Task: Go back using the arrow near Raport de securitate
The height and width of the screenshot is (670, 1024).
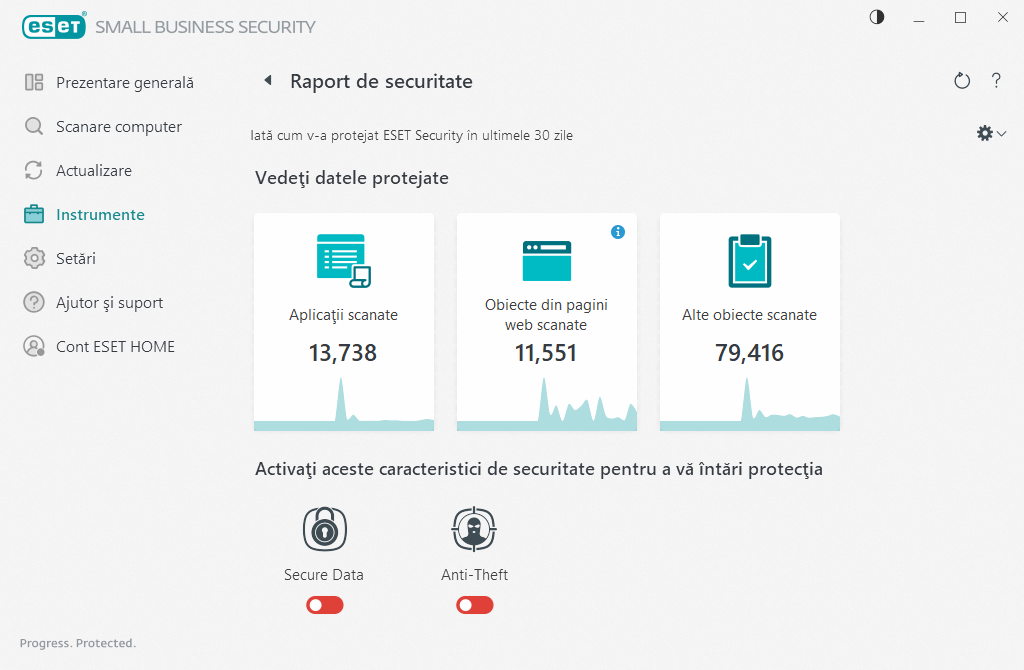Action: (x=267, y=81)
